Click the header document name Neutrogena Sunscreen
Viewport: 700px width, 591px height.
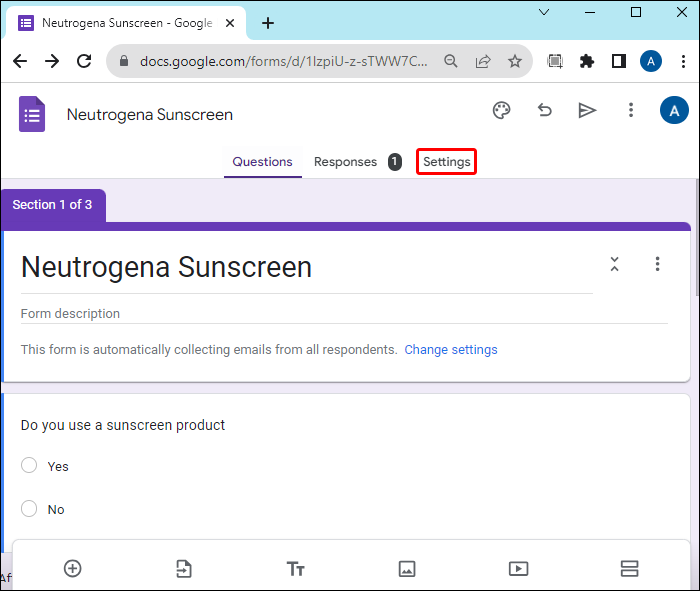coord(150,115)
